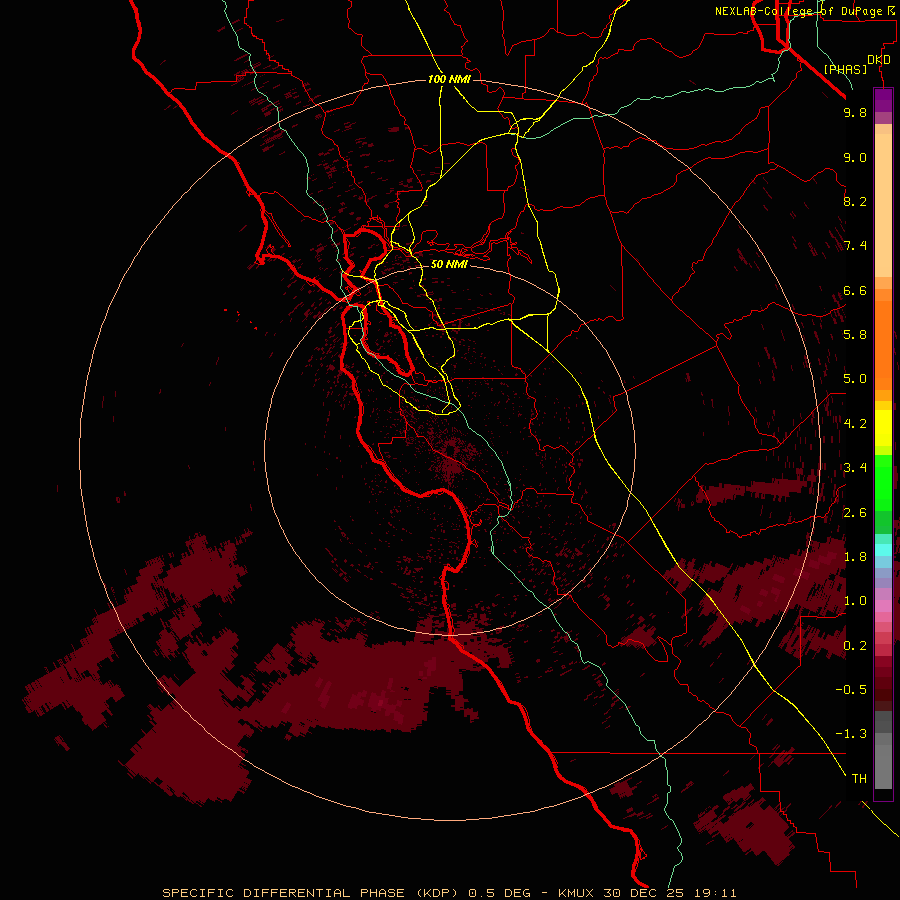
Task: Click the 9.8 scale value
Action: [x=855, y=112]
